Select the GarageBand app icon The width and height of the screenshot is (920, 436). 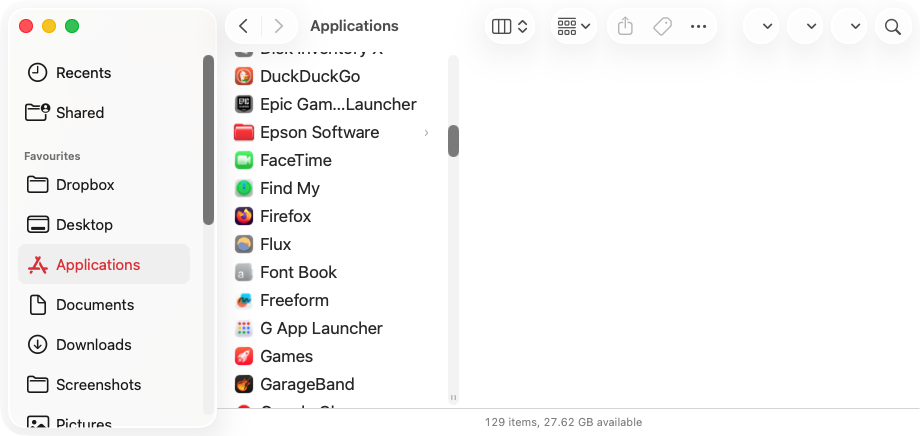[x=243, y=384]
